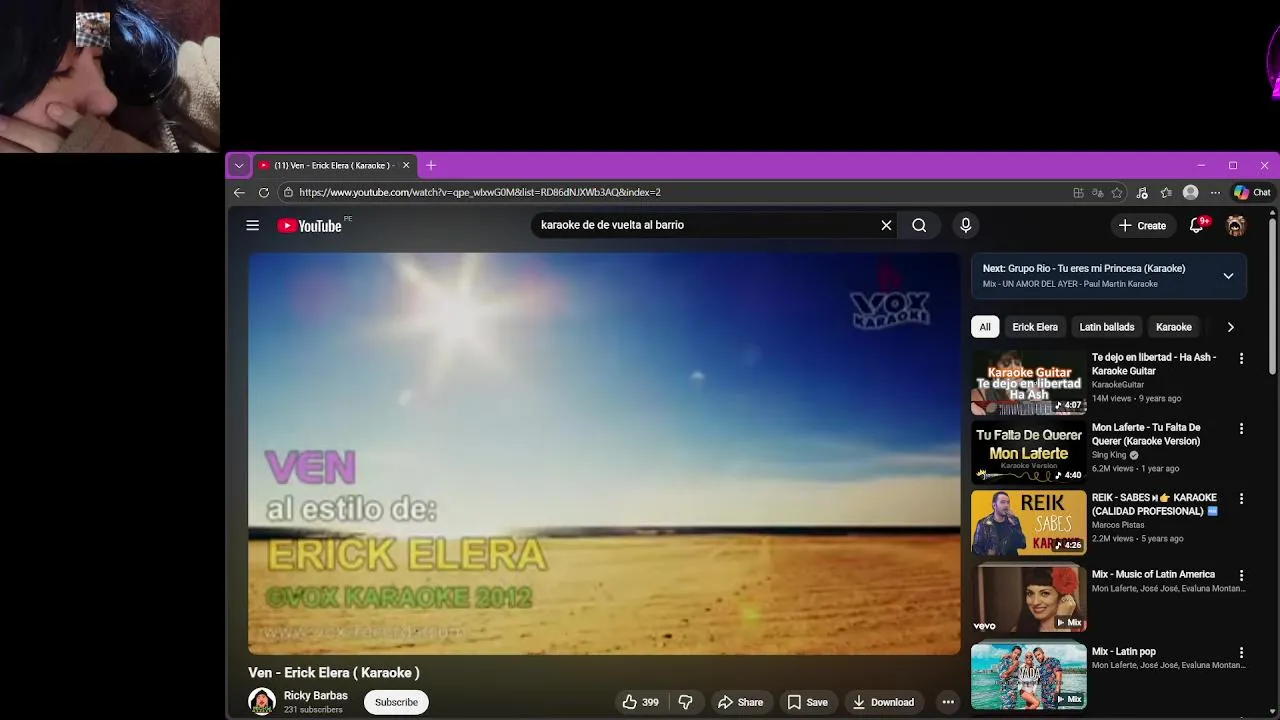Click the Create button

point(1142,225)
